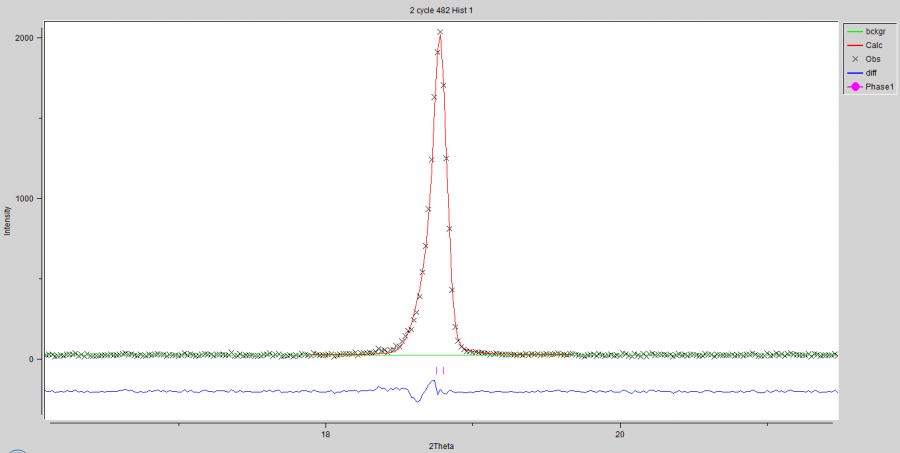Click the blue diff line sample in legend
Viewport: 900px width, 453px height.
855,73
